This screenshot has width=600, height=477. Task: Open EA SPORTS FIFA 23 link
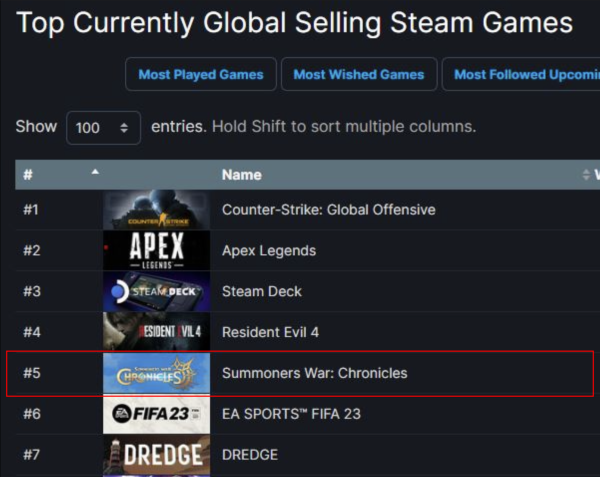point(291,414)
